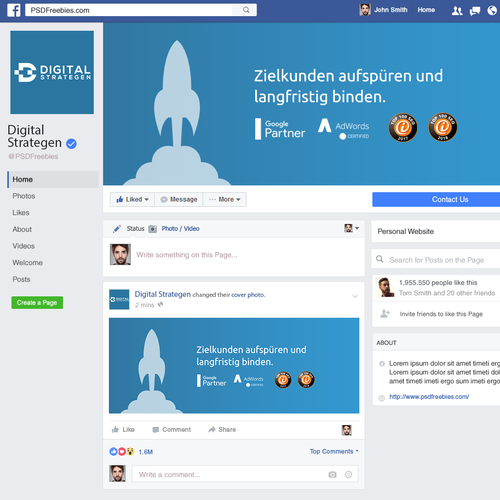Click the PSDFreebies.com search field
500x500 pixels.
(141, 10)
